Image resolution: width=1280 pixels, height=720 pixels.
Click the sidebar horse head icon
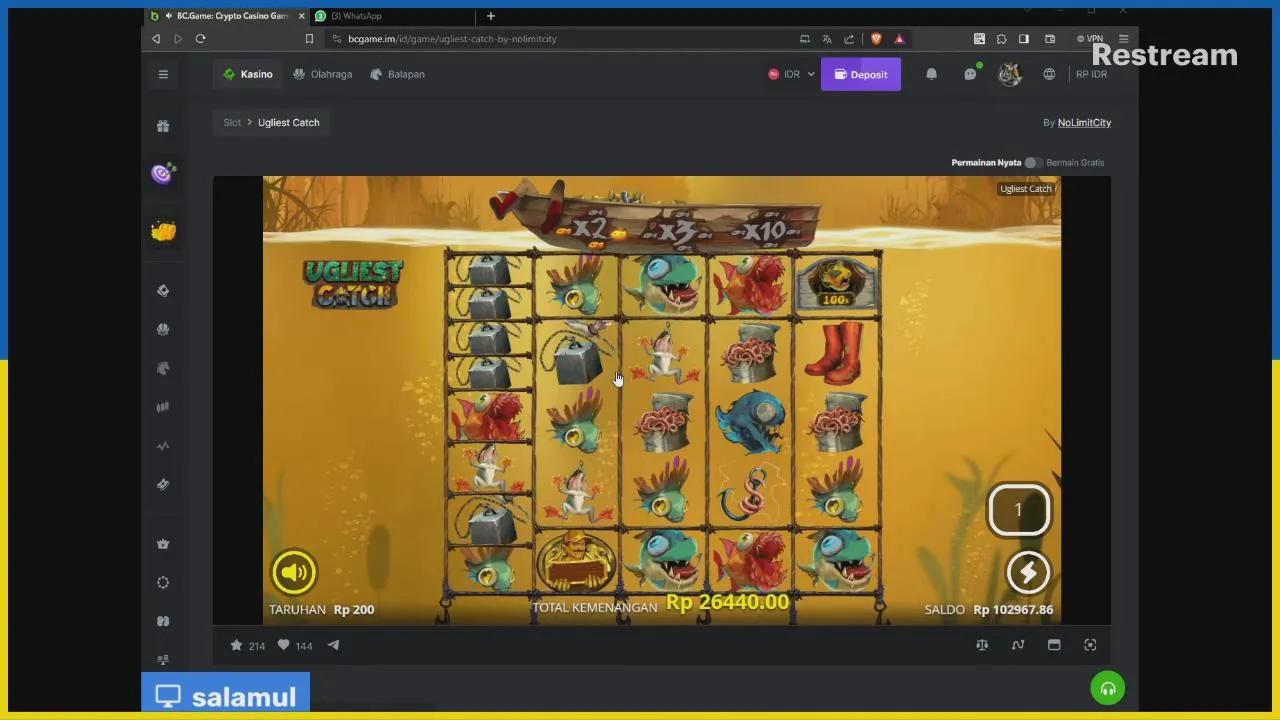pos(163,368)
